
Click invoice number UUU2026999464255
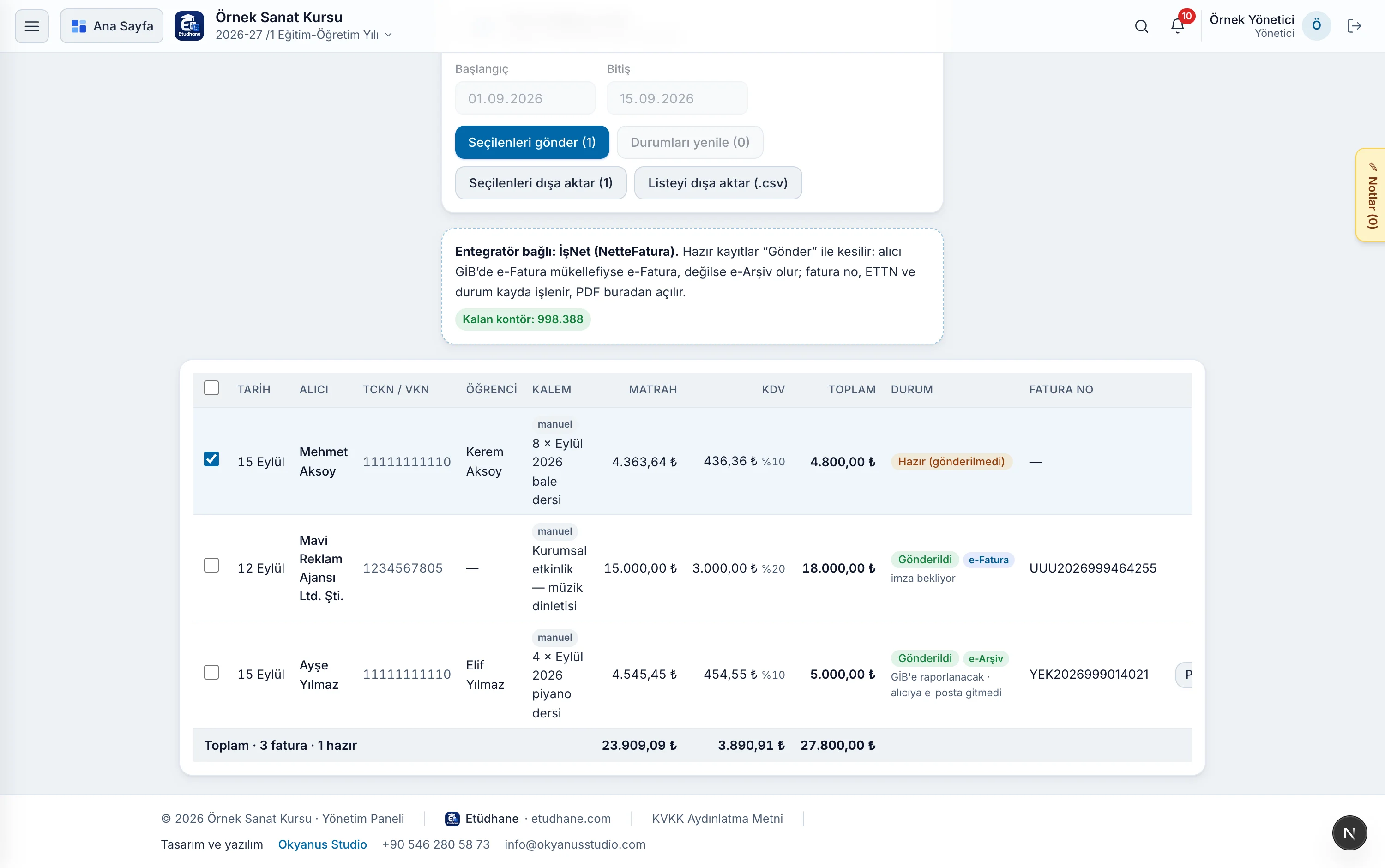point(1092,568)
